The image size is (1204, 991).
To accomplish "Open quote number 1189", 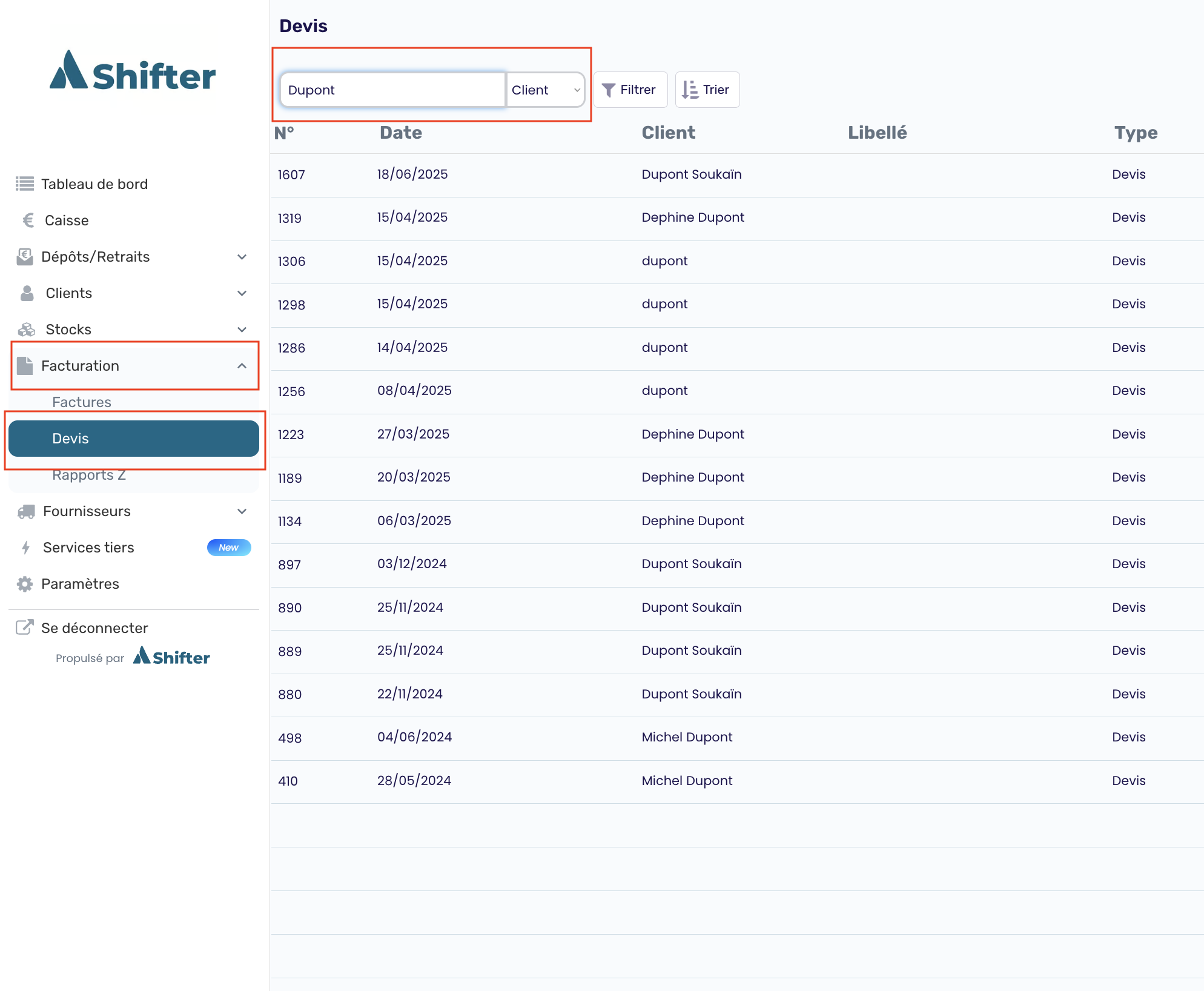I will (x=737, y=479).
